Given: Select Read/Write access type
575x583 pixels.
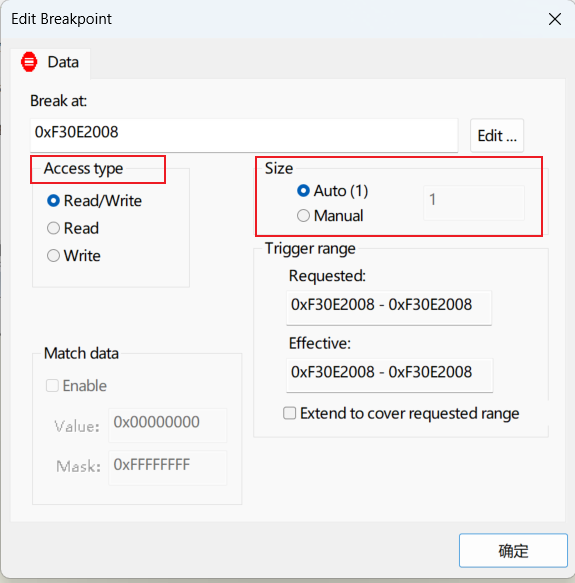Looking at the screenshot, I should (94, 201).
